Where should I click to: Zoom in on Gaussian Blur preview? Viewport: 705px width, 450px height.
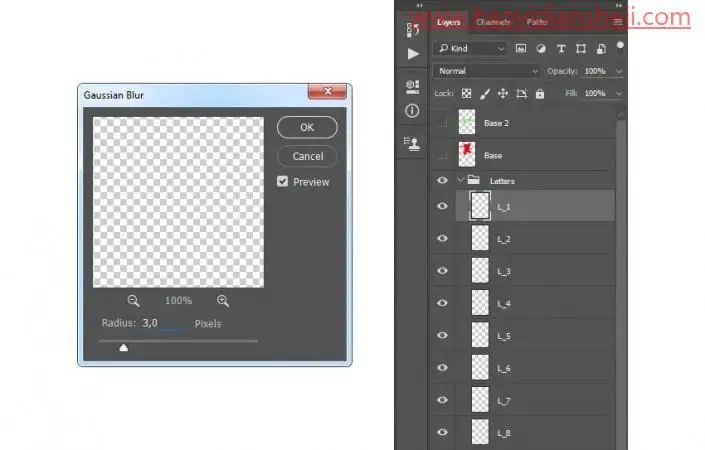coord(223,301)
